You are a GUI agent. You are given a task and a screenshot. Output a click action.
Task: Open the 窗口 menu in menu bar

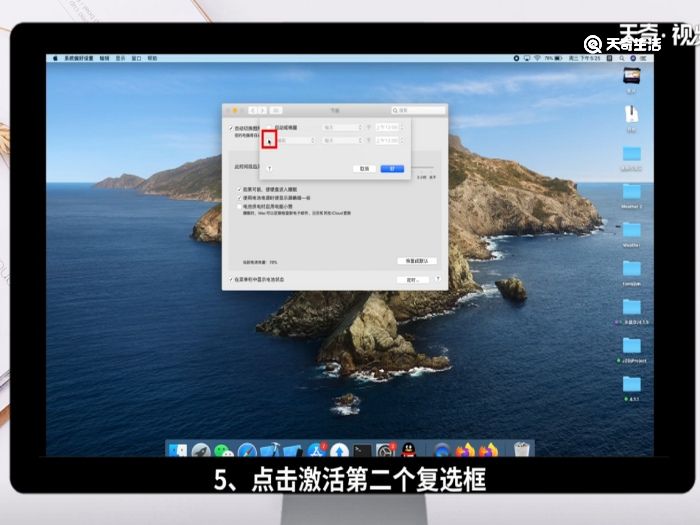(x=137, y=58)
